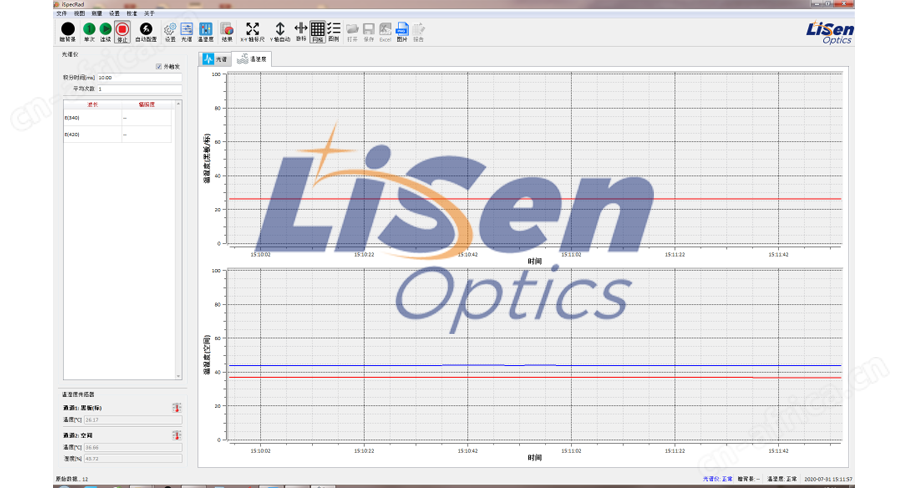Viewport: 900px width, 489px height.
Task: Click channel 1 temperature field 26.17
Action: [133, 420]
